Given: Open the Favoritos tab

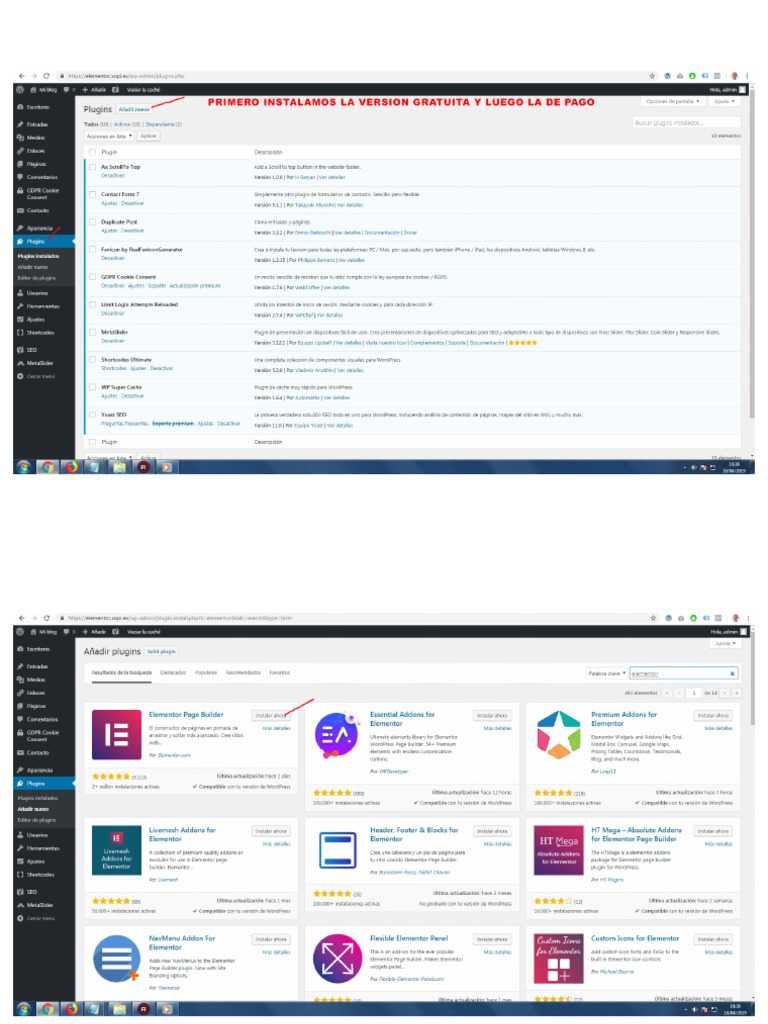Looking at the screenshot, I should click(280, 673).
